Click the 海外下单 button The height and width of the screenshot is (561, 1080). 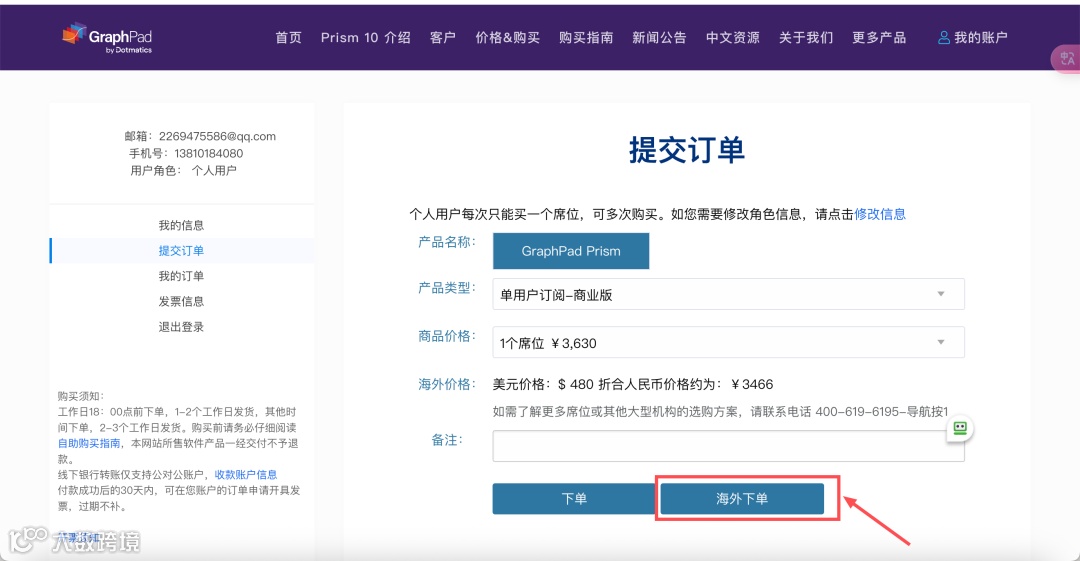(742, 498)
